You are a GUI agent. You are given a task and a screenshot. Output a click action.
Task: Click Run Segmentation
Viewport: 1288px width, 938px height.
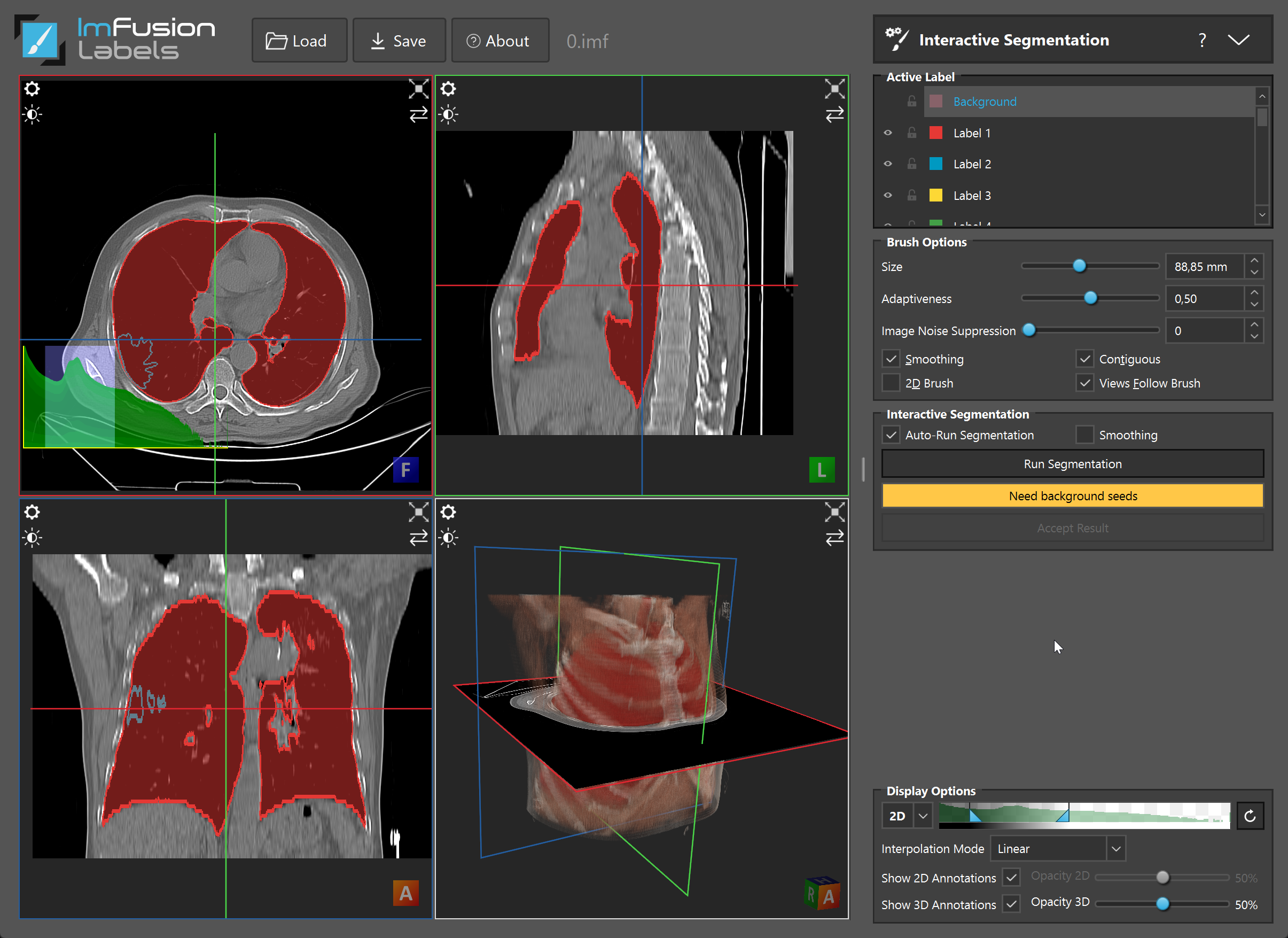click(x=1072, y=463)
